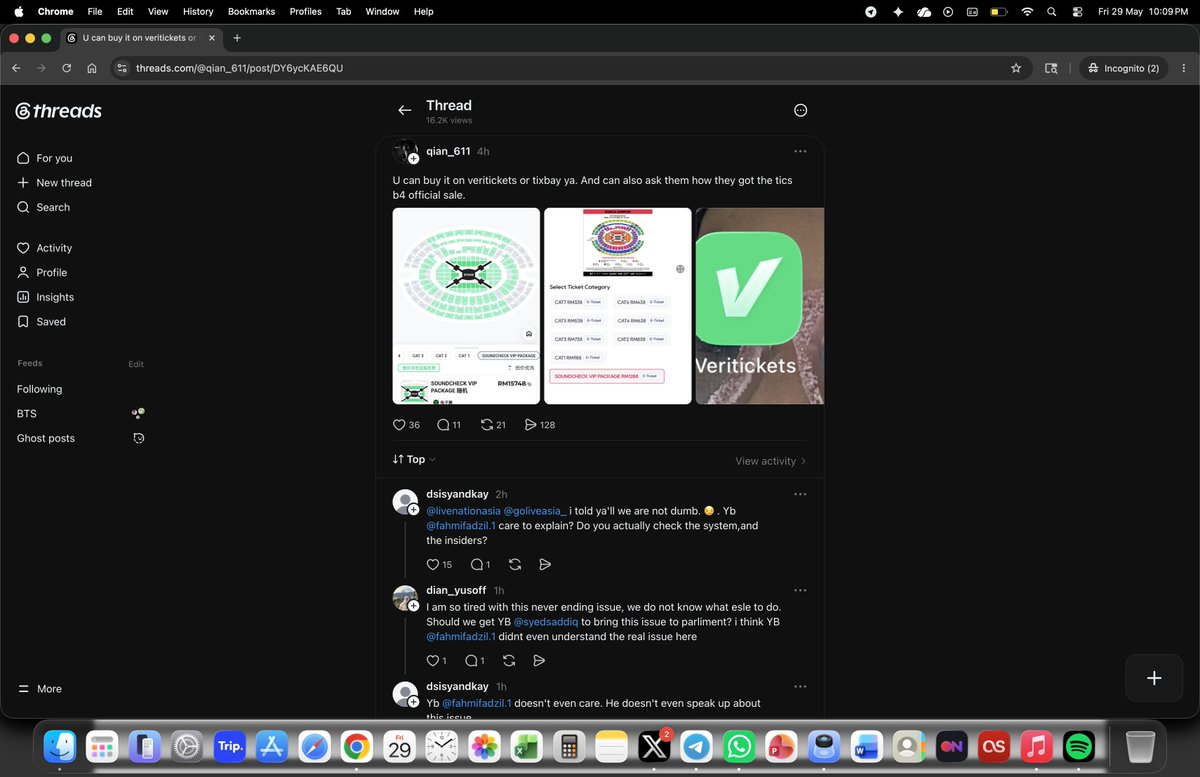This screenshot has width=1200, height=777.
Task: Expand the Top sort dropdown
Action: 414,460
